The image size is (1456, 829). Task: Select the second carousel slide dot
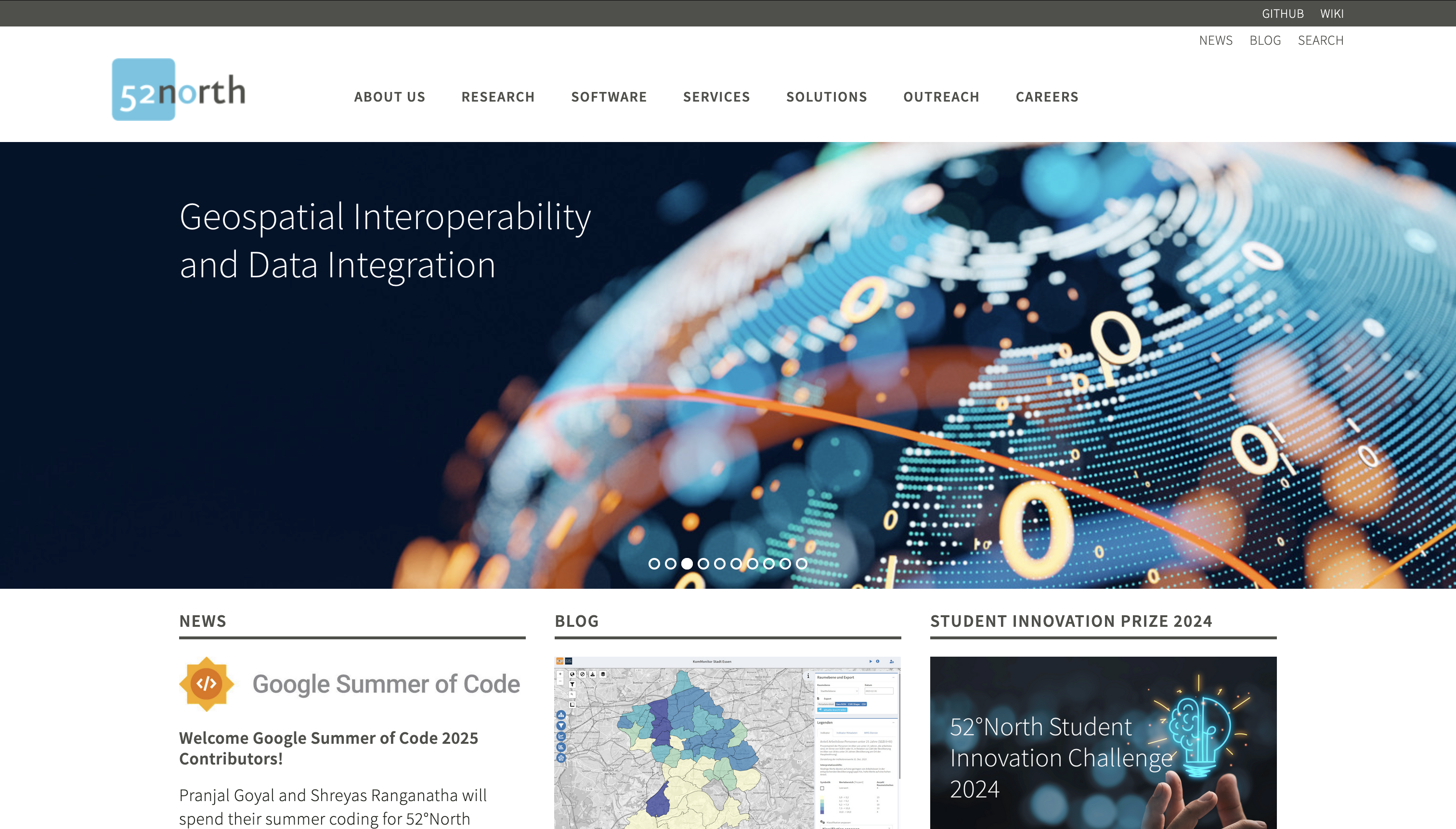coord(671,564)
